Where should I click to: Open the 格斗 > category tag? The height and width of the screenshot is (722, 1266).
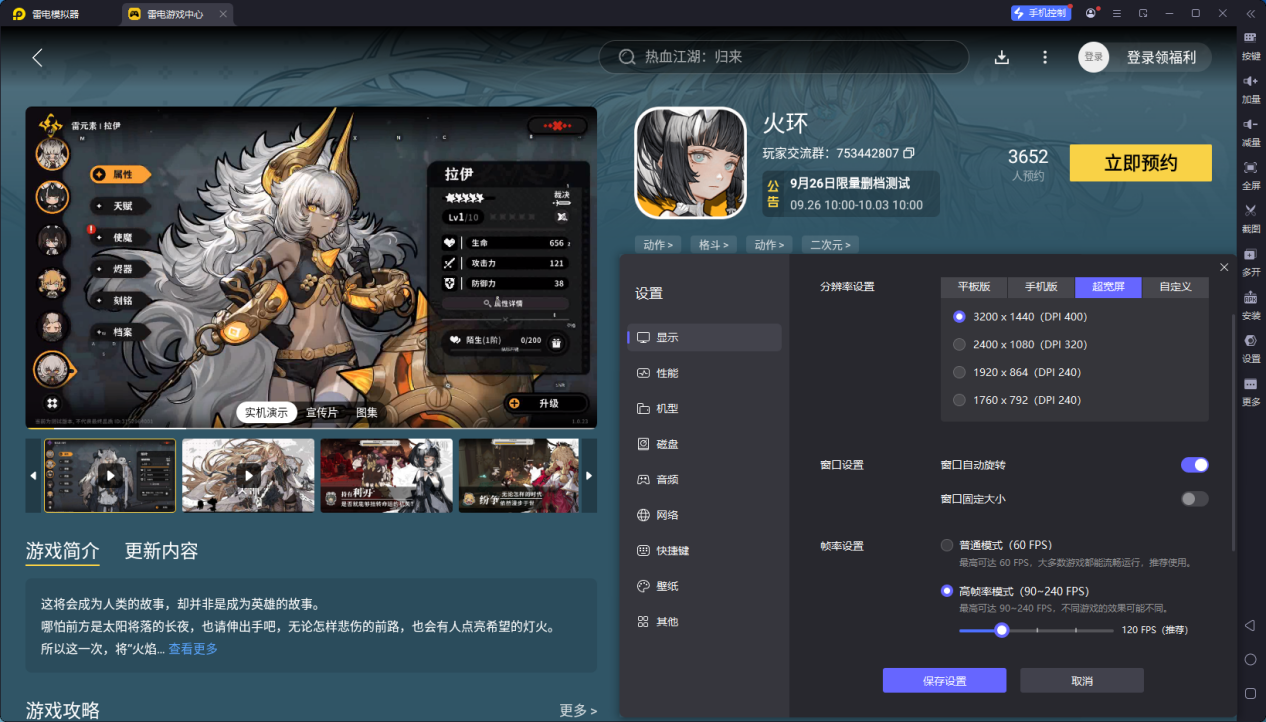[714, 244]
